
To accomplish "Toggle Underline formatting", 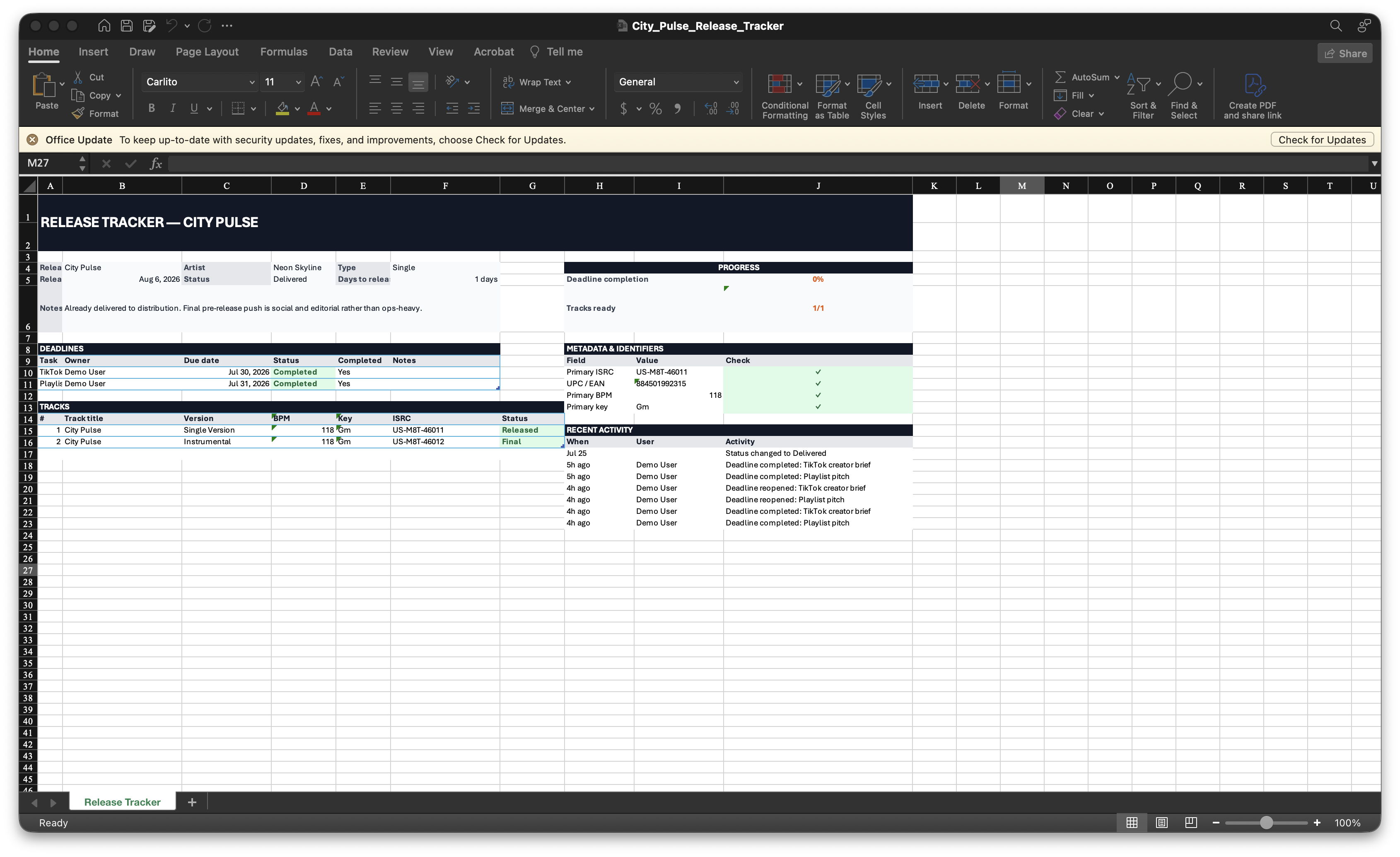I will [194, 108].
